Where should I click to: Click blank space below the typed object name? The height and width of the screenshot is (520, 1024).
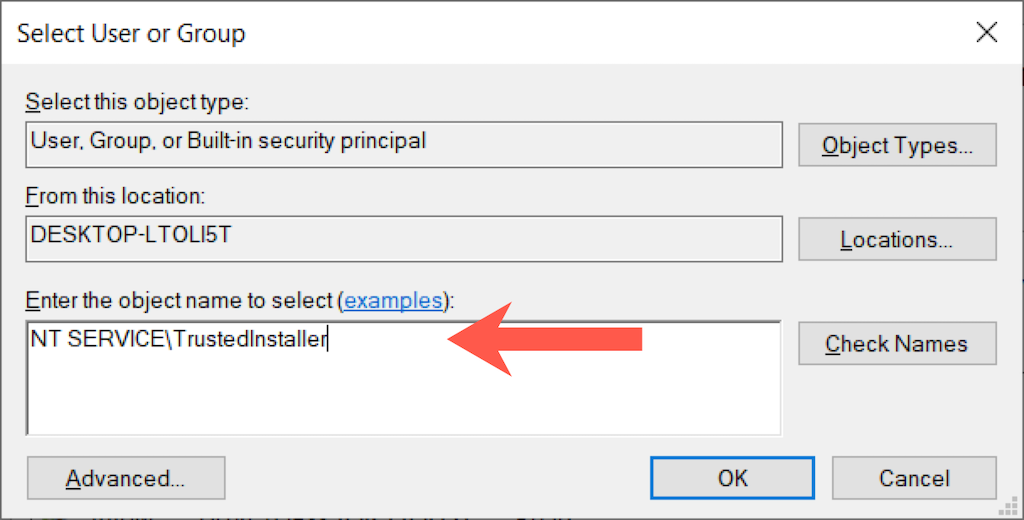click(x=400, y=395)
